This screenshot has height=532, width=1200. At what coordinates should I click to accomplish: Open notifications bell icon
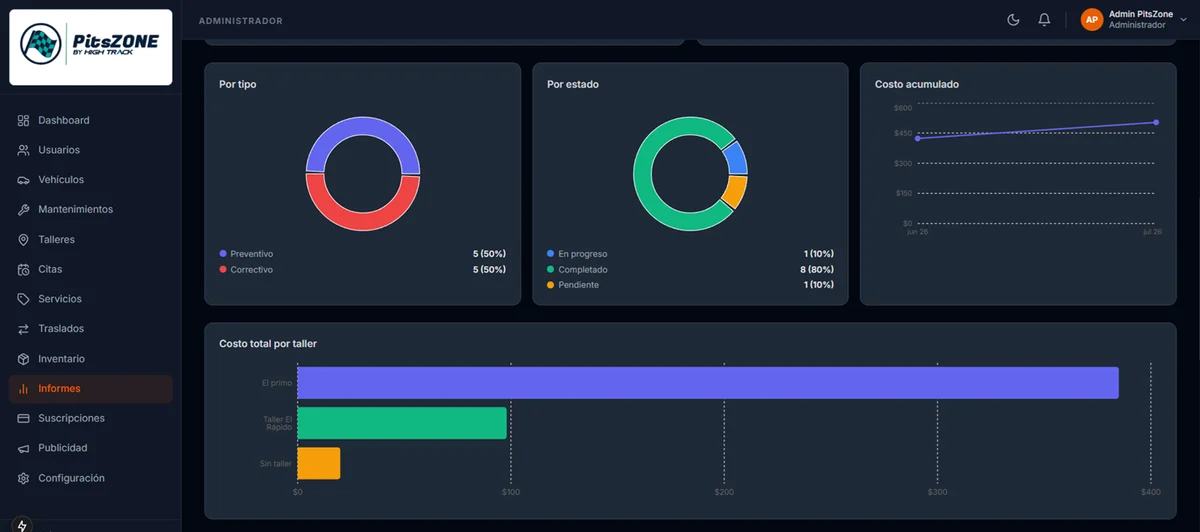coord(1044,20)
